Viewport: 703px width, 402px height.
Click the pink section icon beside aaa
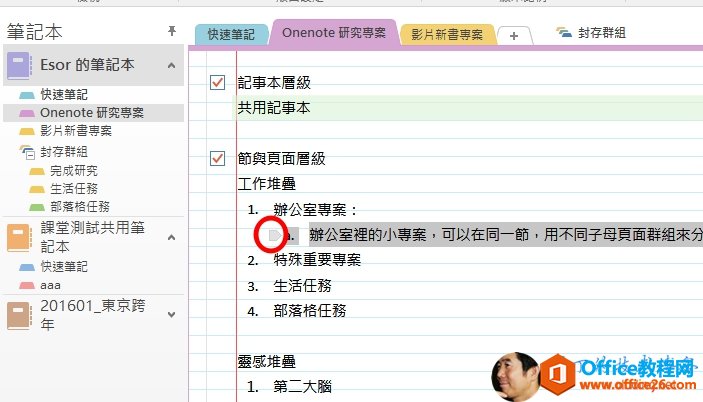(27, 285)
